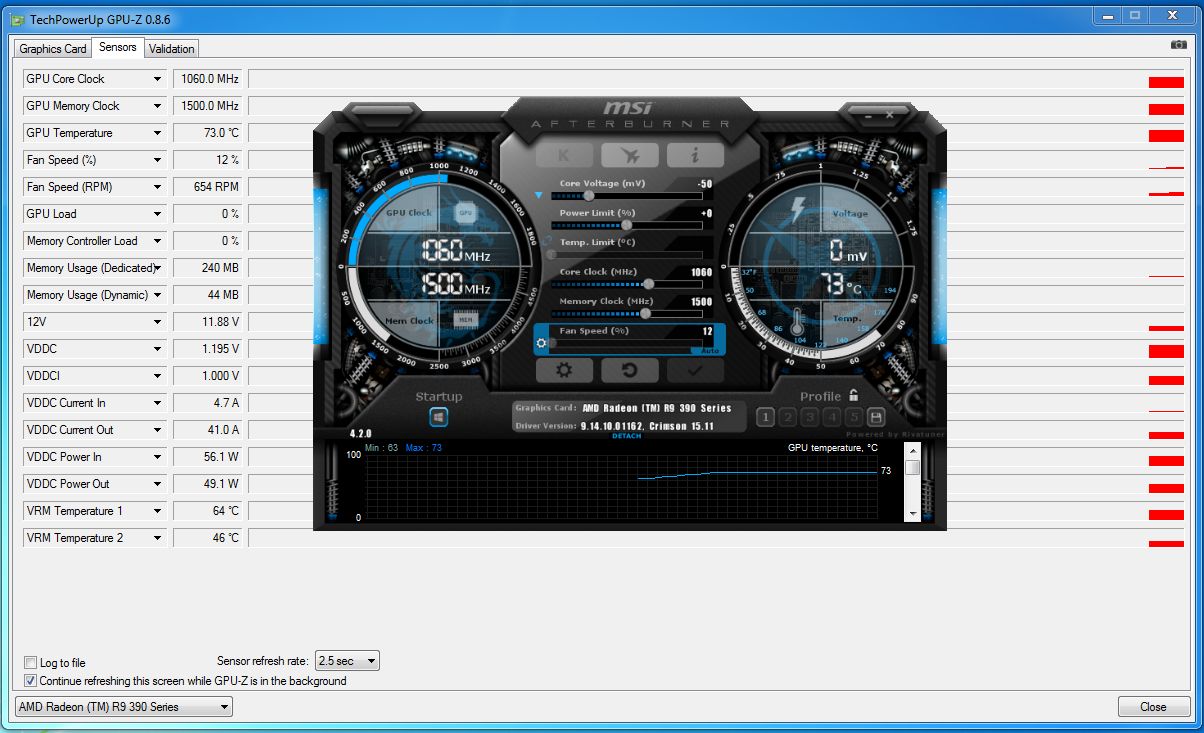
Task: Reset Afterburner settings with the circular arrow button
Action: [x=630, y=370]
